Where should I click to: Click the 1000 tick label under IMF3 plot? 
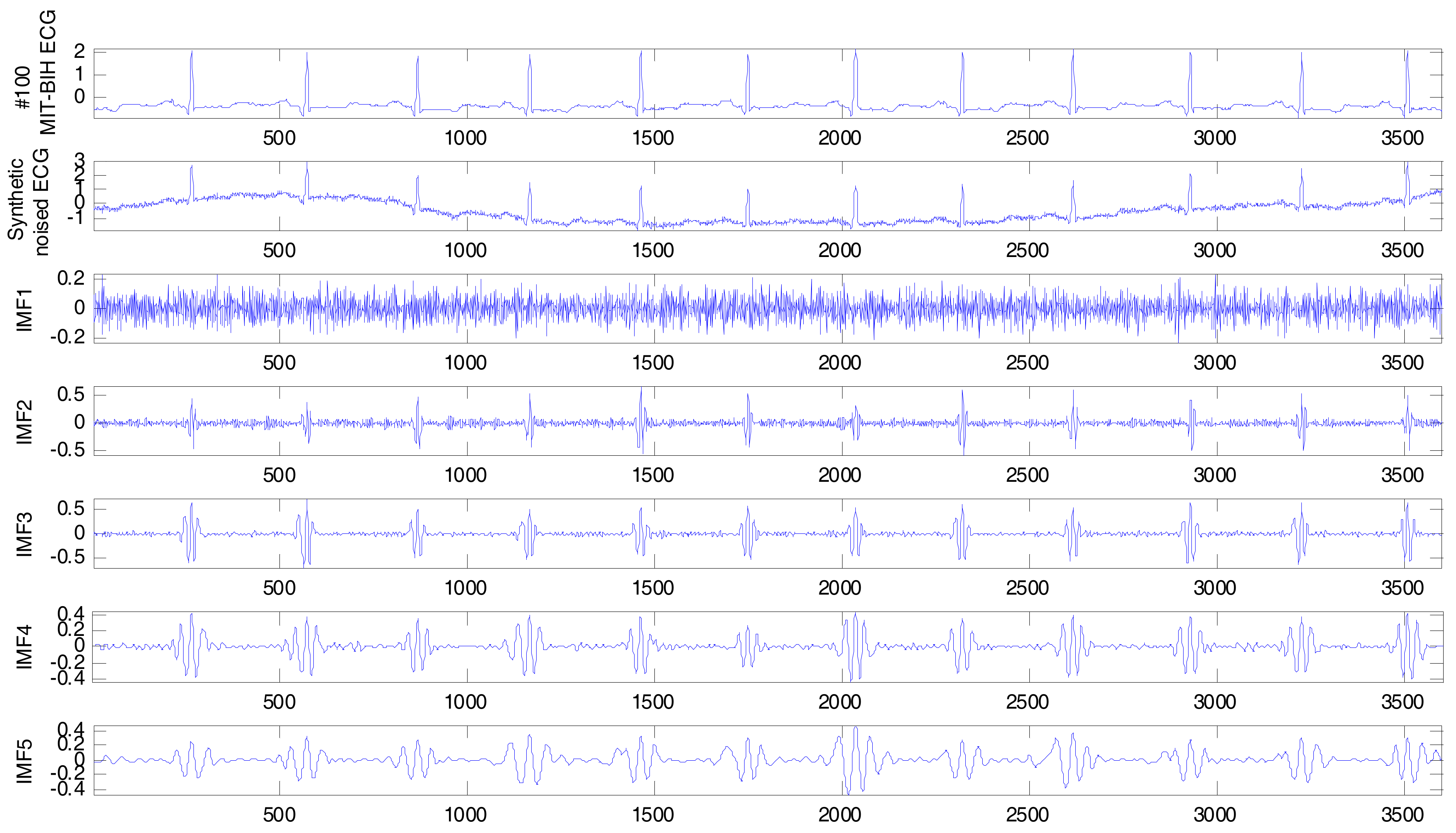click(x=466, y=588)
